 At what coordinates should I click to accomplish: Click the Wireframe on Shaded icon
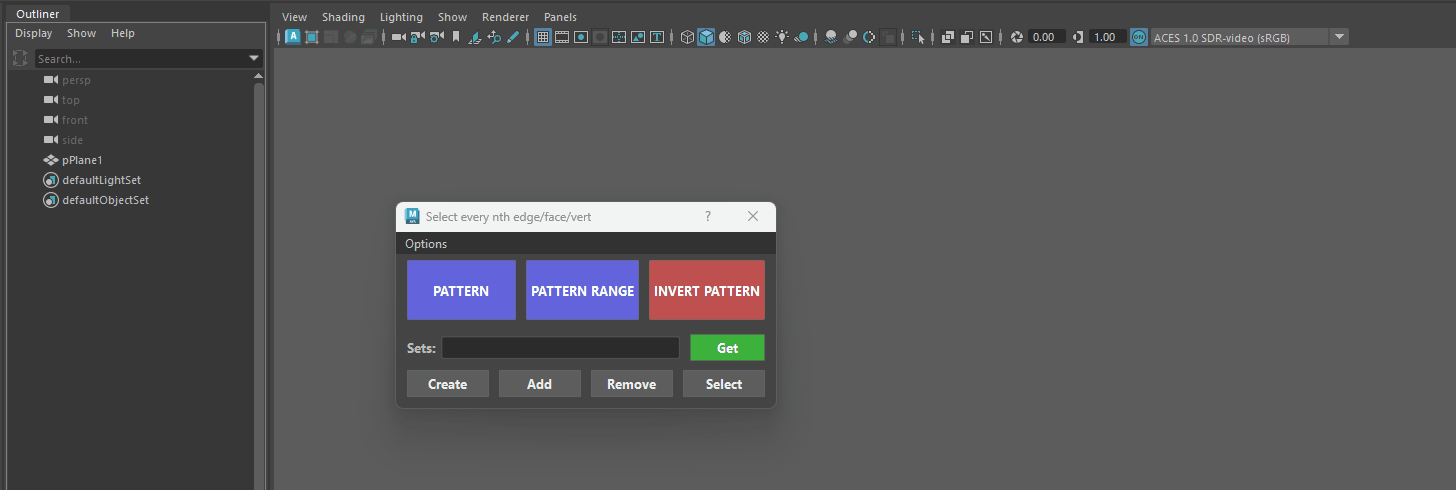click(x=744, y=37)
